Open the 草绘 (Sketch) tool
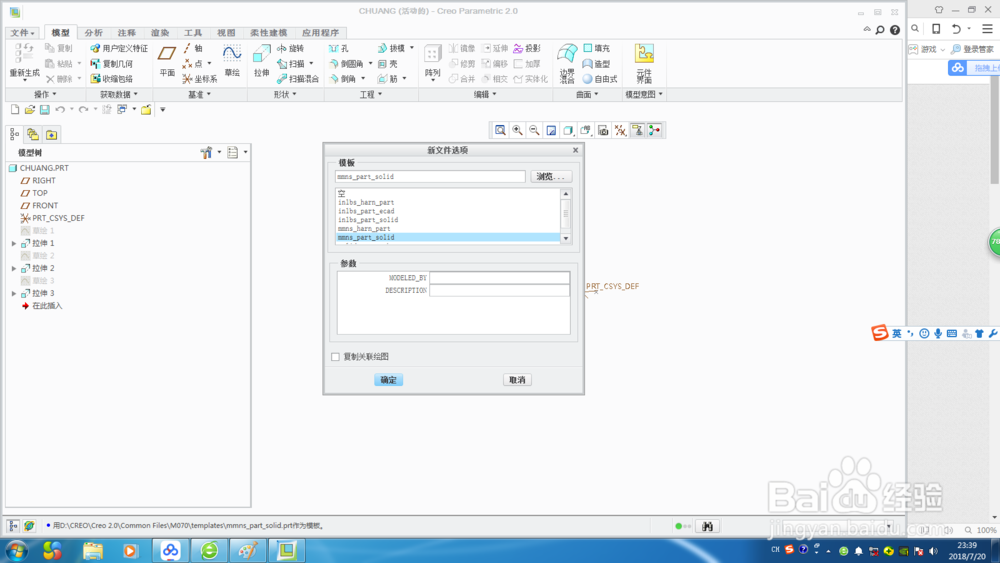Viewport: 1000px width, 563px height. coord(232,61)
